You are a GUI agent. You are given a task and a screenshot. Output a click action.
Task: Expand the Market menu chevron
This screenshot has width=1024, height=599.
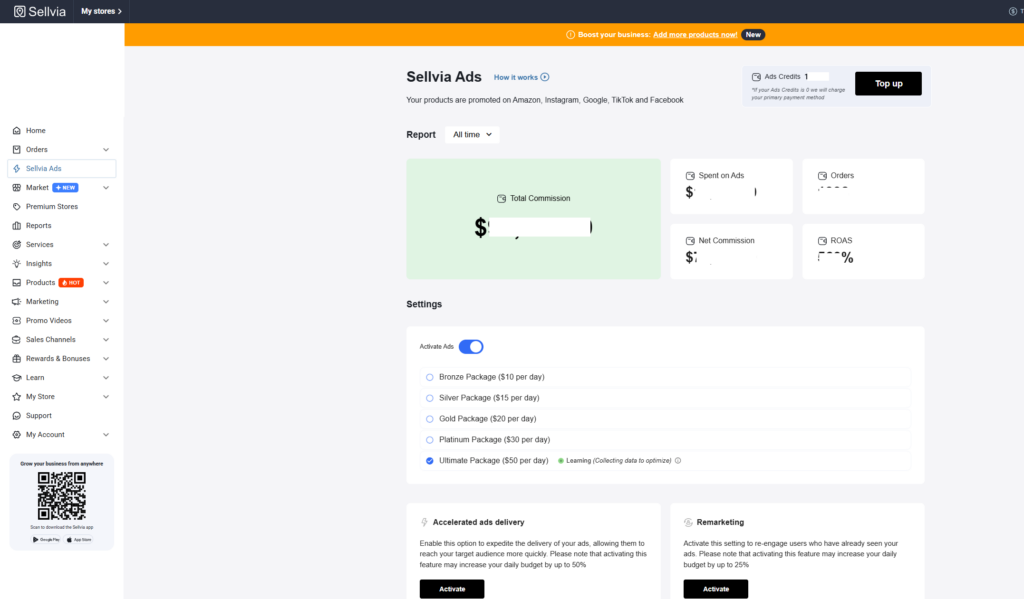point(106,187)
